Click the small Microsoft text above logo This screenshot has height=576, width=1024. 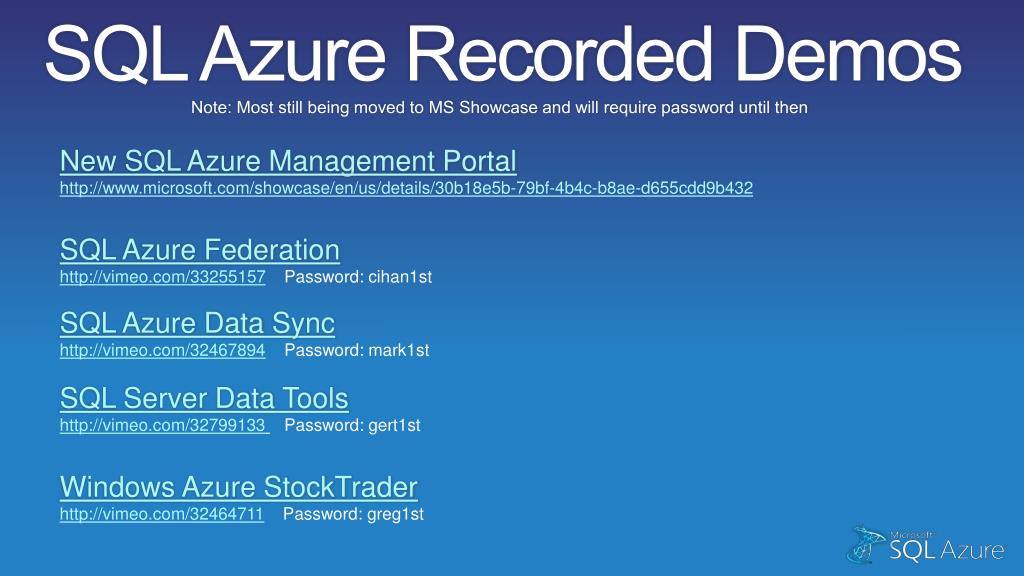[x=911, y=534]
